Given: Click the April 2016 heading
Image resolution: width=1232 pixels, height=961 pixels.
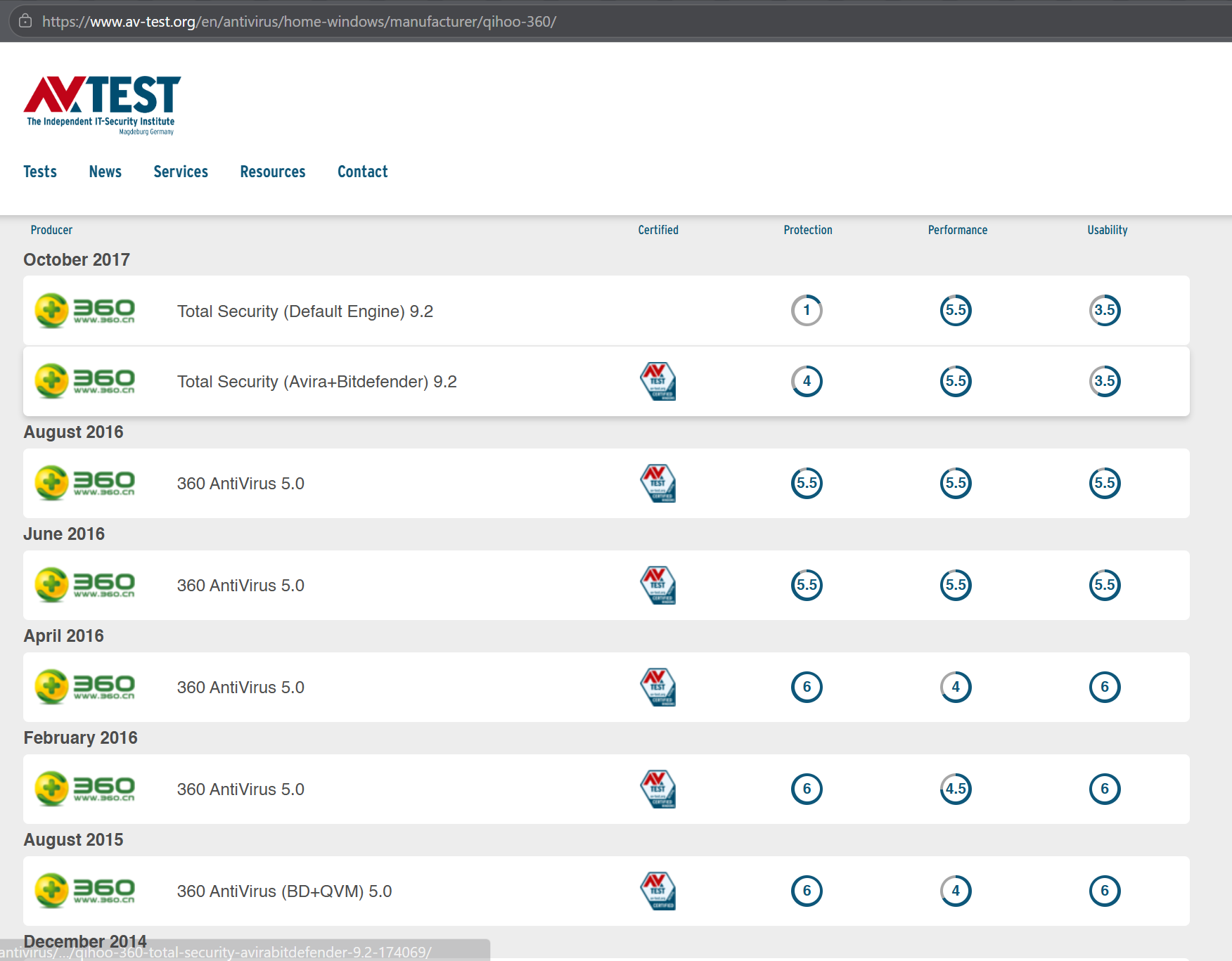Looking at the screenshot, I should [63, 636].
